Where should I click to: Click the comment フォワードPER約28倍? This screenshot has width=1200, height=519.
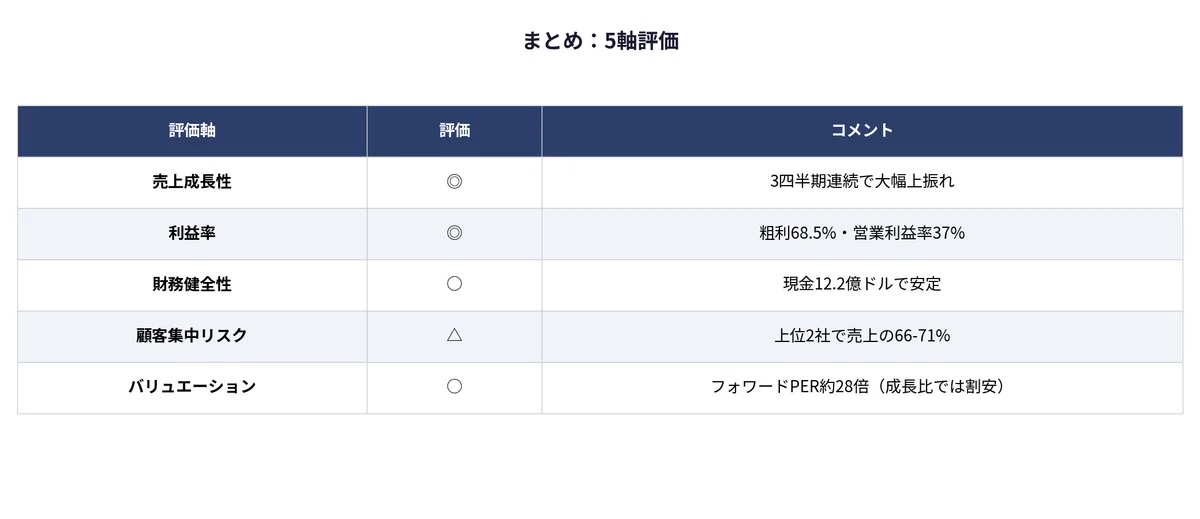click(788, 386)
